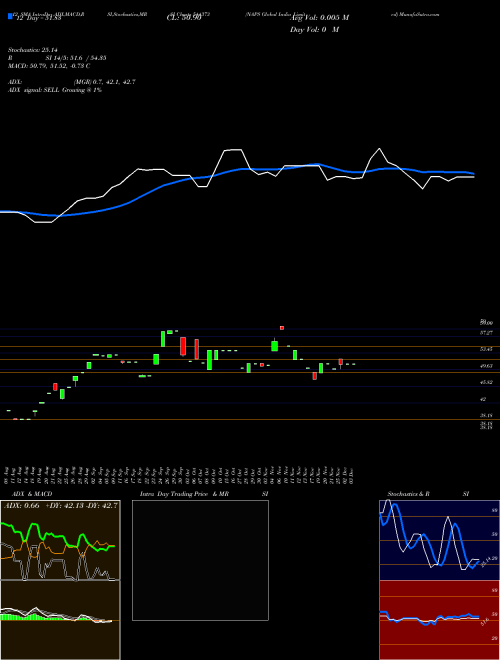Viewport: 500px width, 660px height.
Task: Click the 53.45 price axis label
Action: coord(487,349)
